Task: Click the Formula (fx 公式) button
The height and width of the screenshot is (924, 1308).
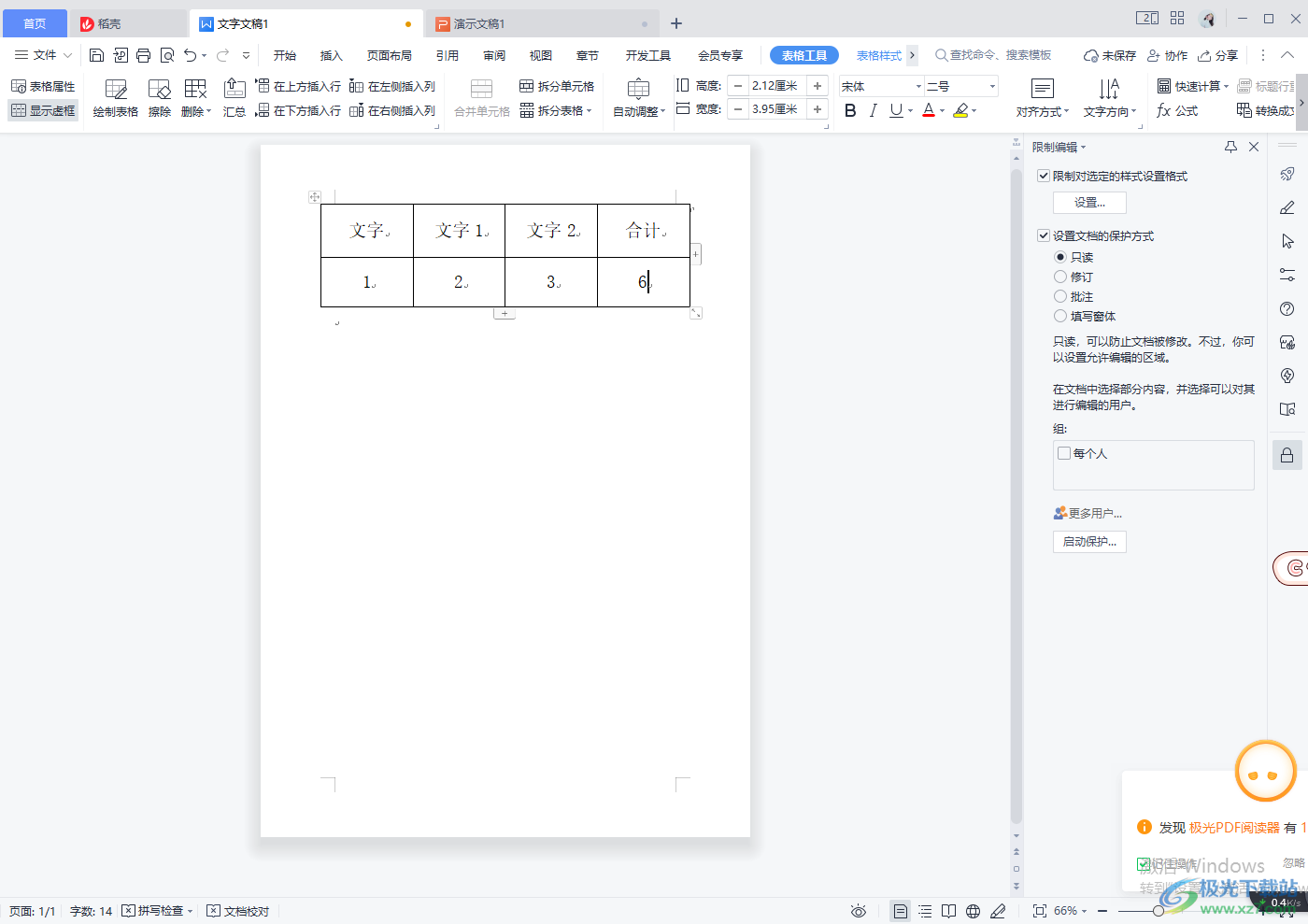Action: click(1177, 110)
